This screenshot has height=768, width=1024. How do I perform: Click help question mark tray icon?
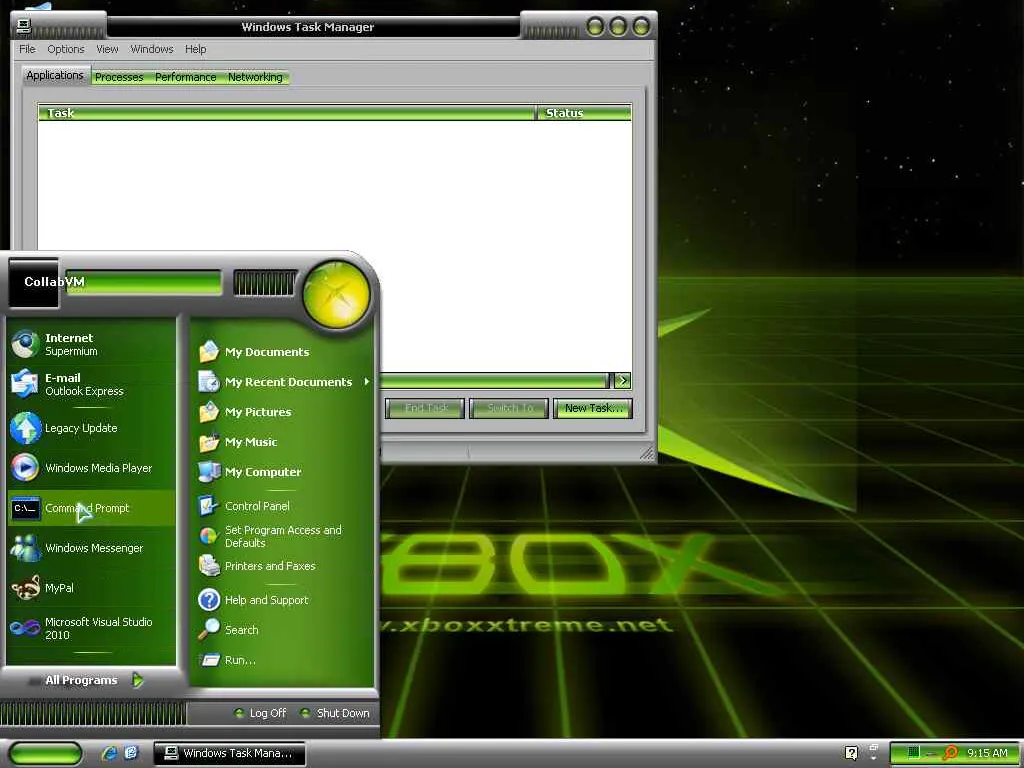(x=852, y=753)
